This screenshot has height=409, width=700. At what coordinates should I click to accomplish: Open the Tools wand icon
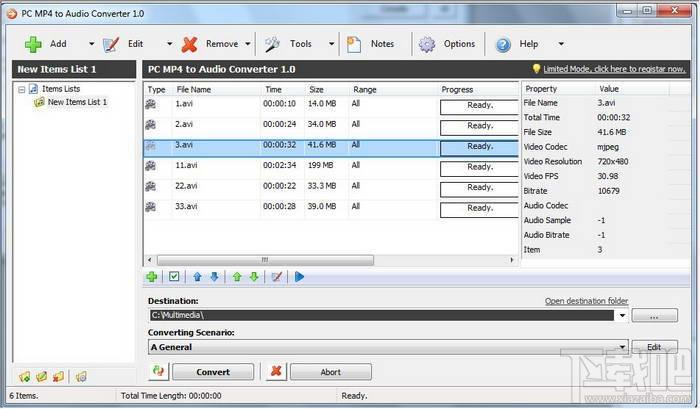click(272, 44)
